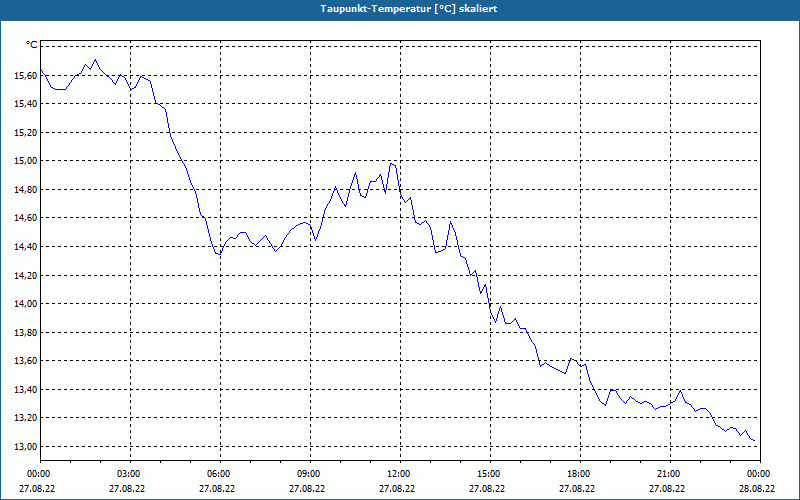
Task: Select the 27.08.22 date under the first 00:00
Action: (x=37, y=489)
